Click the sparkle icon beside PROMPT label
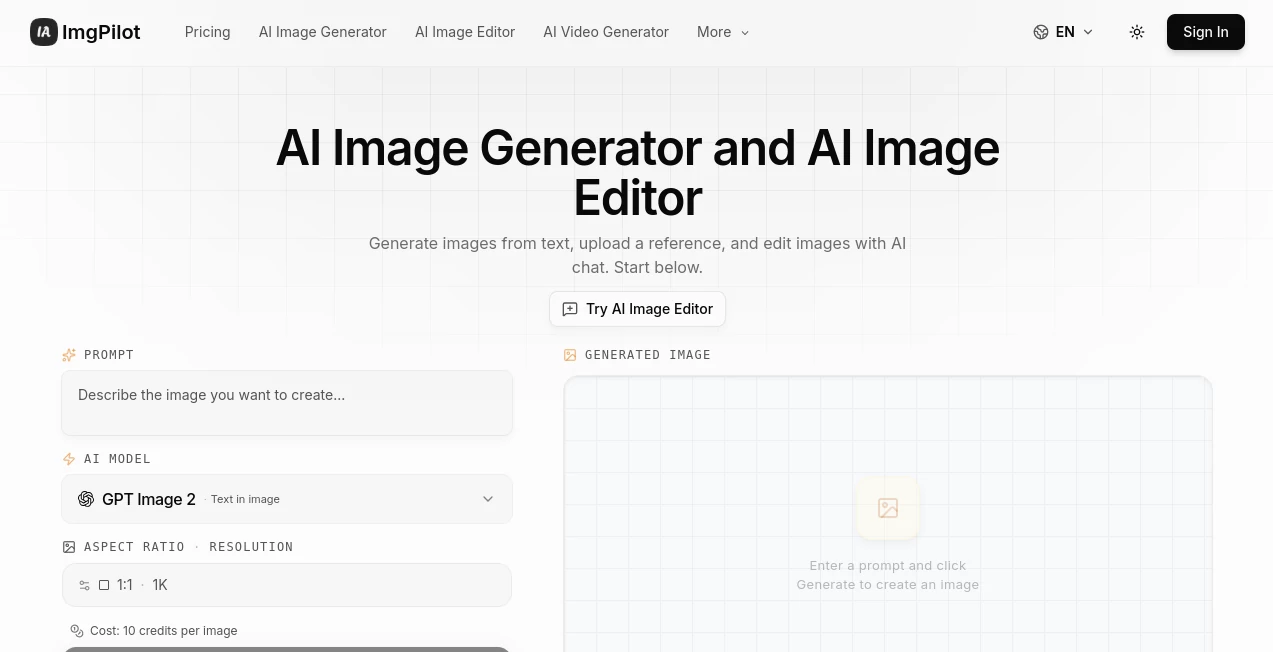1273x652 pixels. pos(69,355)
